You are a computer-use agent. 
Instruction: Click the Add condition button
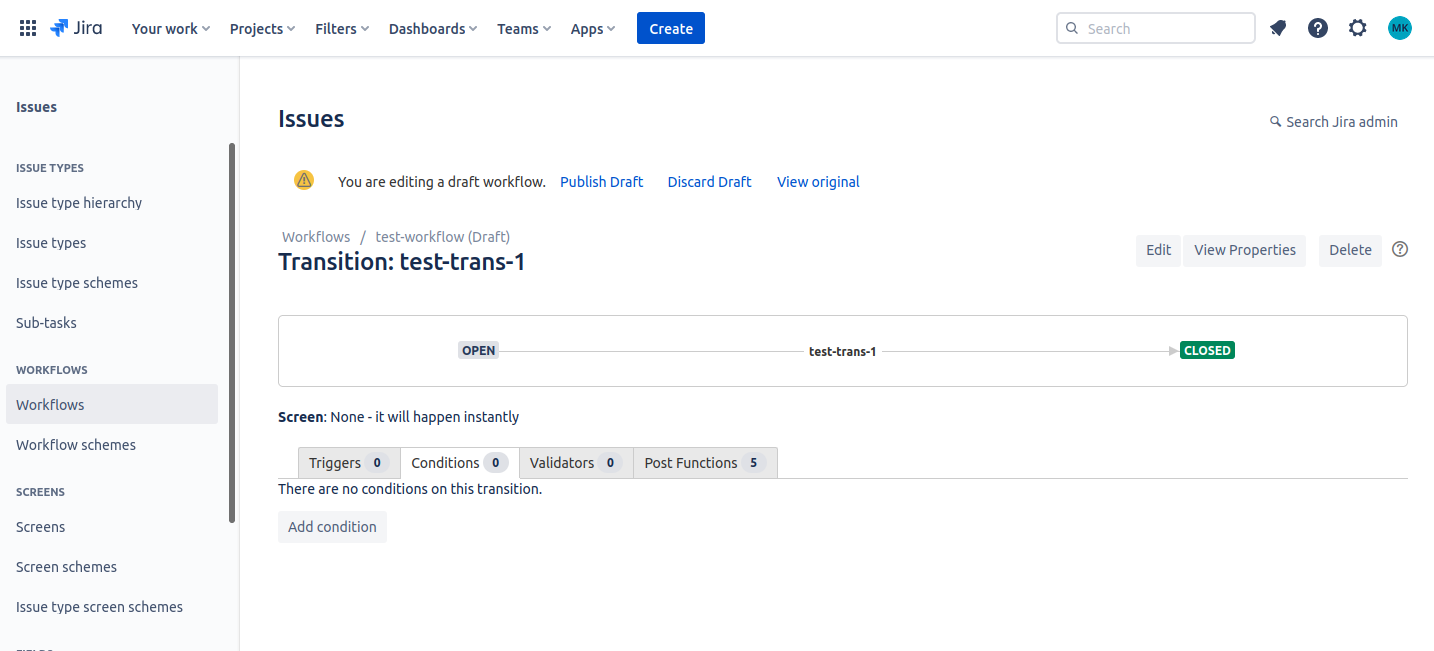(332, 527)
